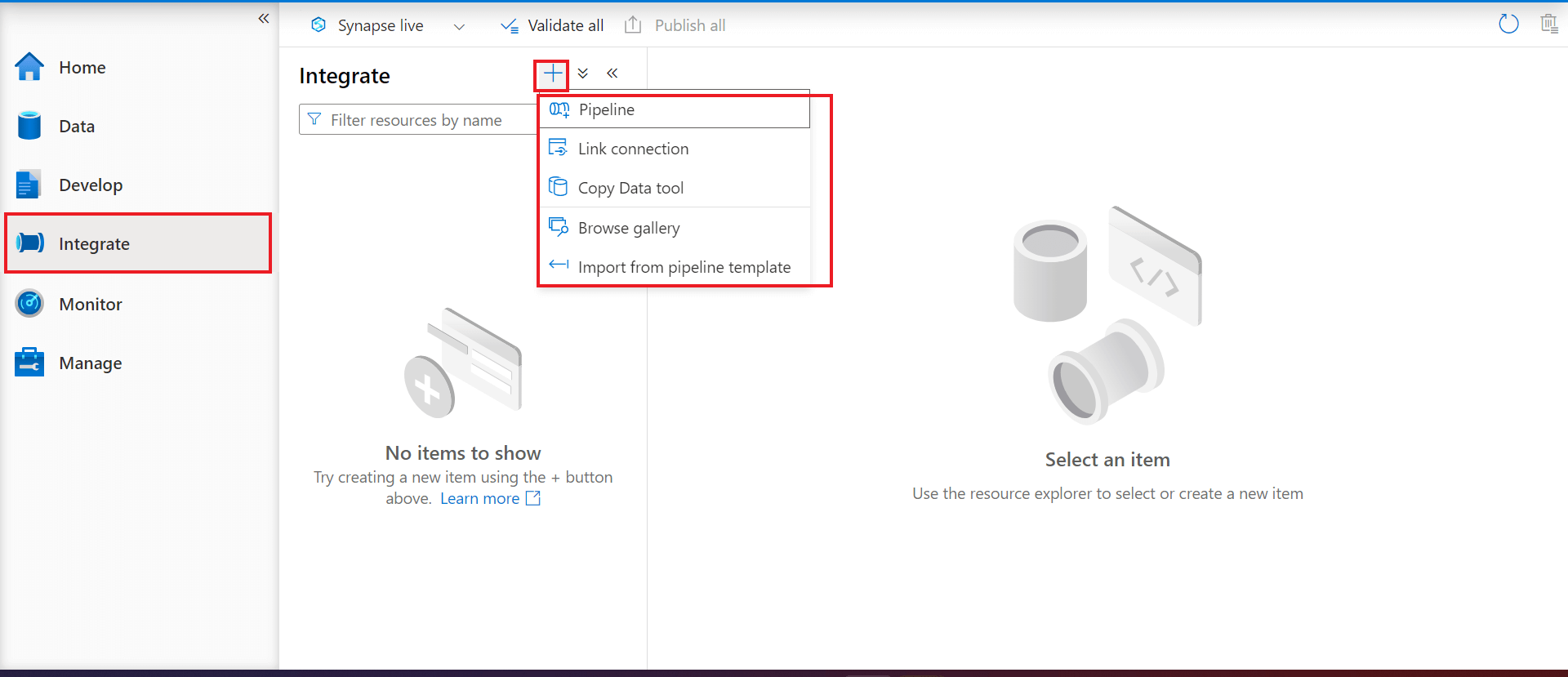Viewport: 1568px width, 677px height.
Task: Select Link connection menu entry
Action: pos(633,149)
